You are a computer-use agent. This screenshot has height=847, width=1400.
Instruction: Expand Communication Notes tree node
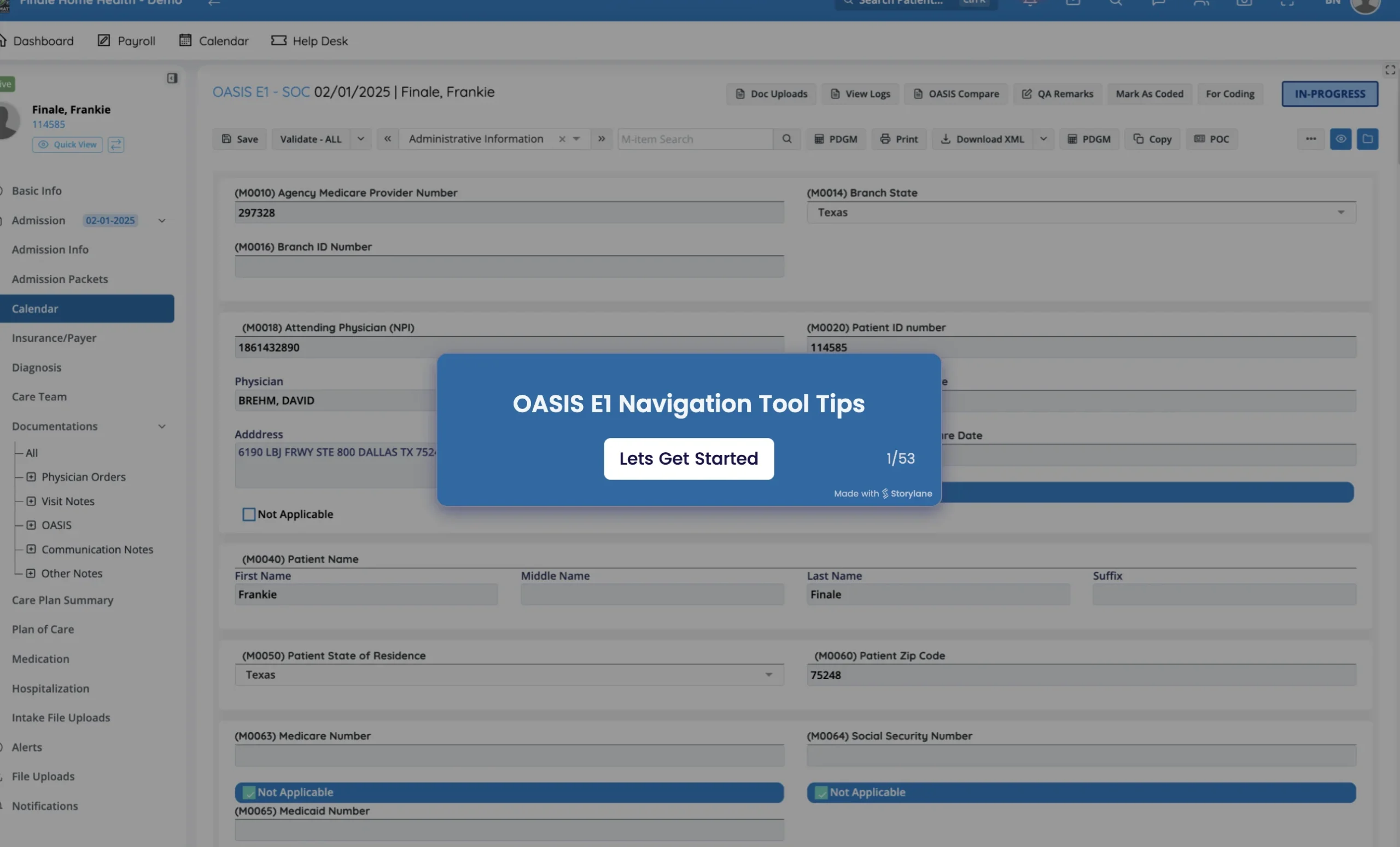coord(31,550)
